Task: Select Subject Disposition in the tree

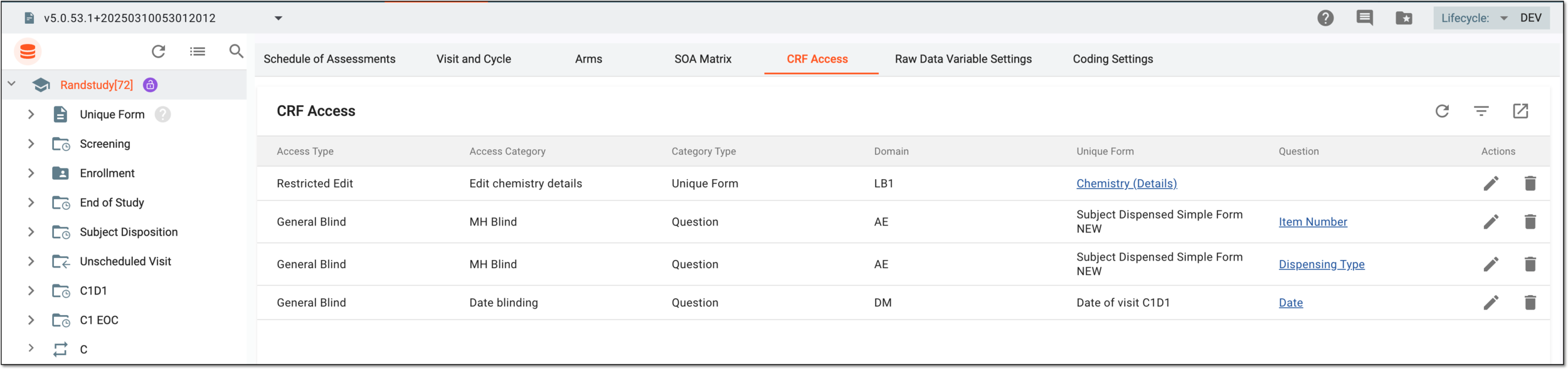Action: (129, 232)
